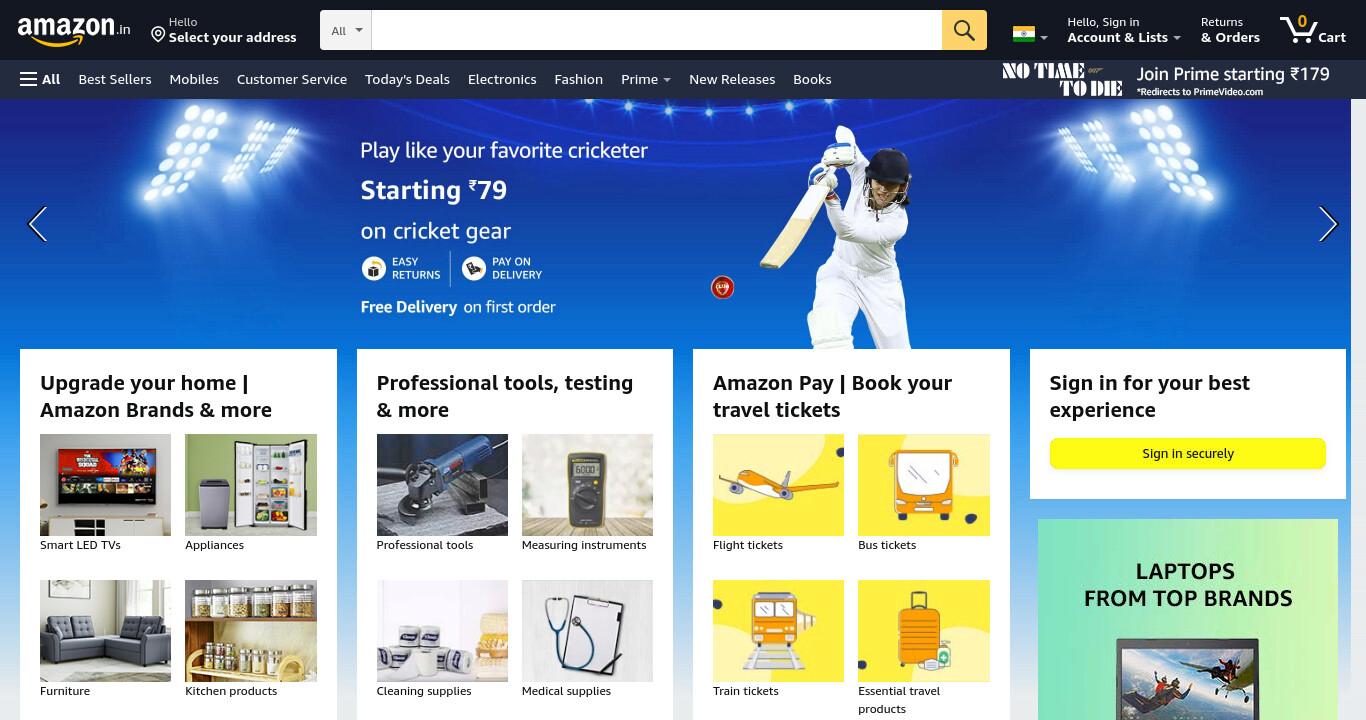The image size is (1366, 720).
Task: Click into the search input field
Action: click(x=656, y=30)
